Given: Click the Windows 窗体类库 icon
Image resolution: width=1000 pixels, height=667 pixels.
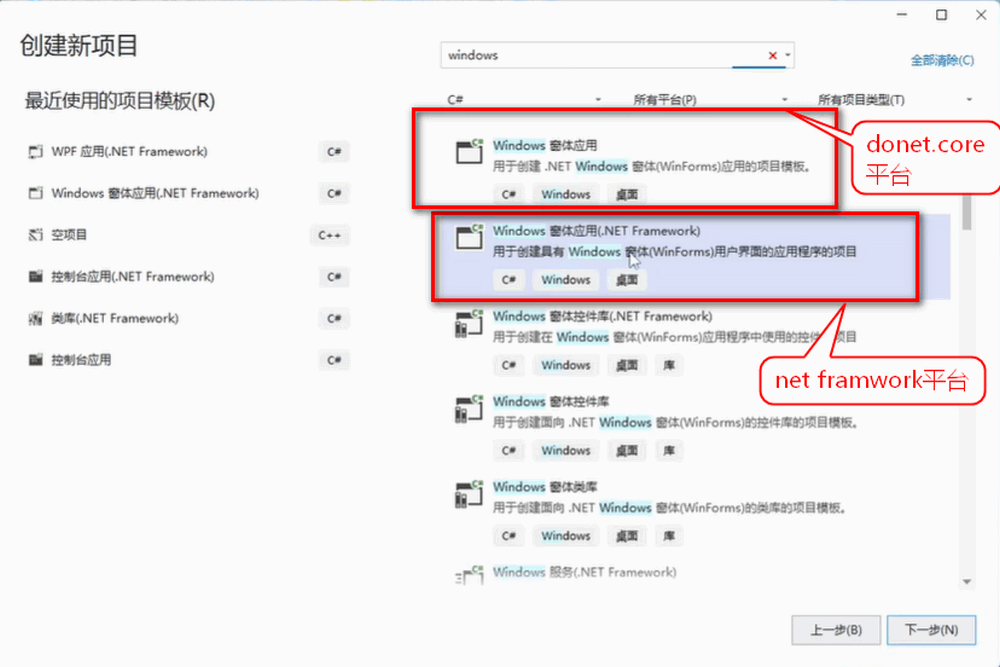Looking at the screenshot, I should click(469, 494).
